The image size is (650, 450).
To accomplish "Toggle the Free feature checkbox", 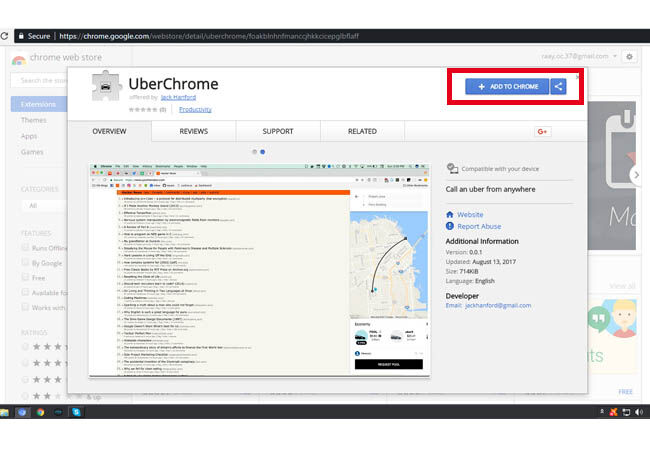I will [x=25, y=277].
